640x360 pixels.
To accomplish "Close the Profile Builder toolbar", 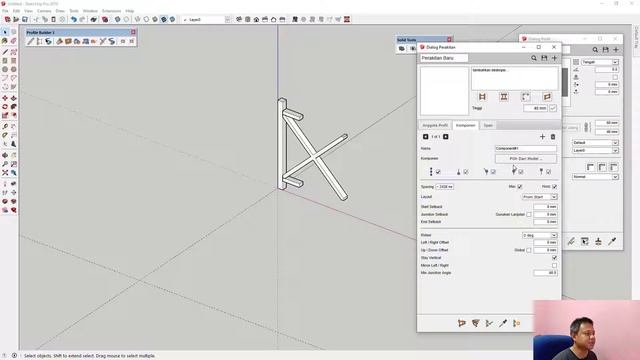I will [x=133, y=32].
